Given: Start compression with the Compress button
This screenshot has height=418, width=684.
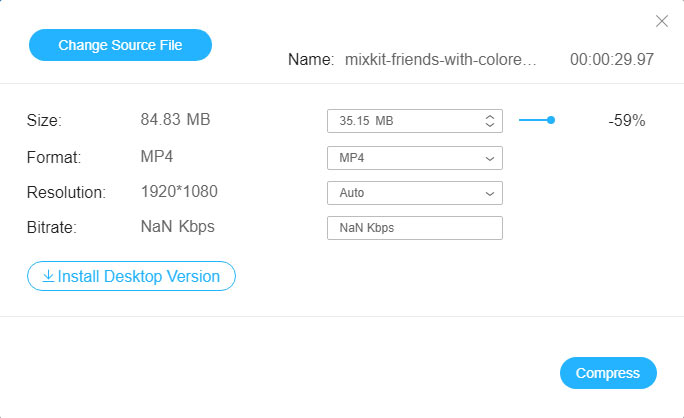Looking at the screenshot, I should (608, 373).
